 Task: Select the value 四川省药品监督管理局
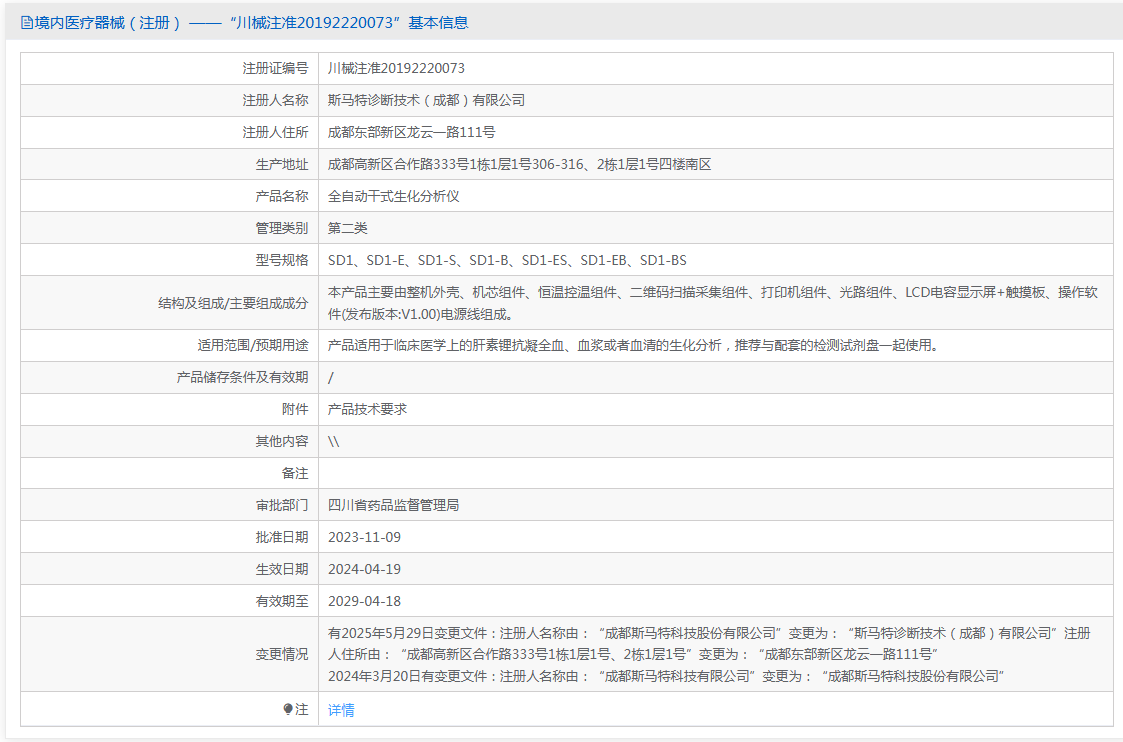393,505
